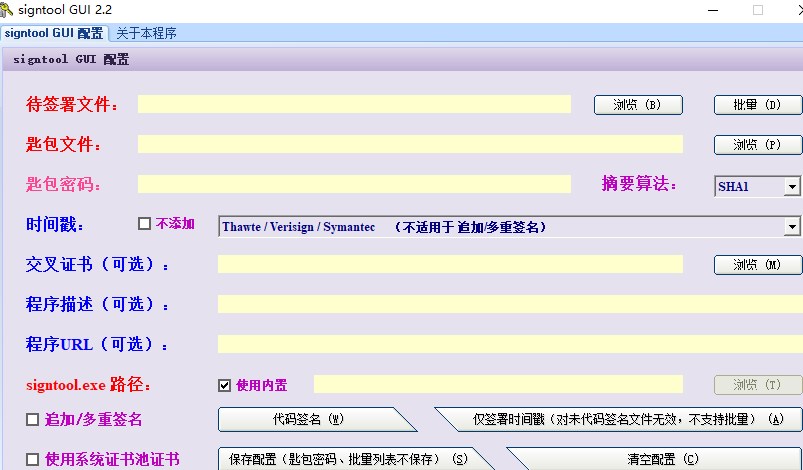Uncheck the 使用内置 signtool checkbox
The image size is (803, 470).
[224, 385]
